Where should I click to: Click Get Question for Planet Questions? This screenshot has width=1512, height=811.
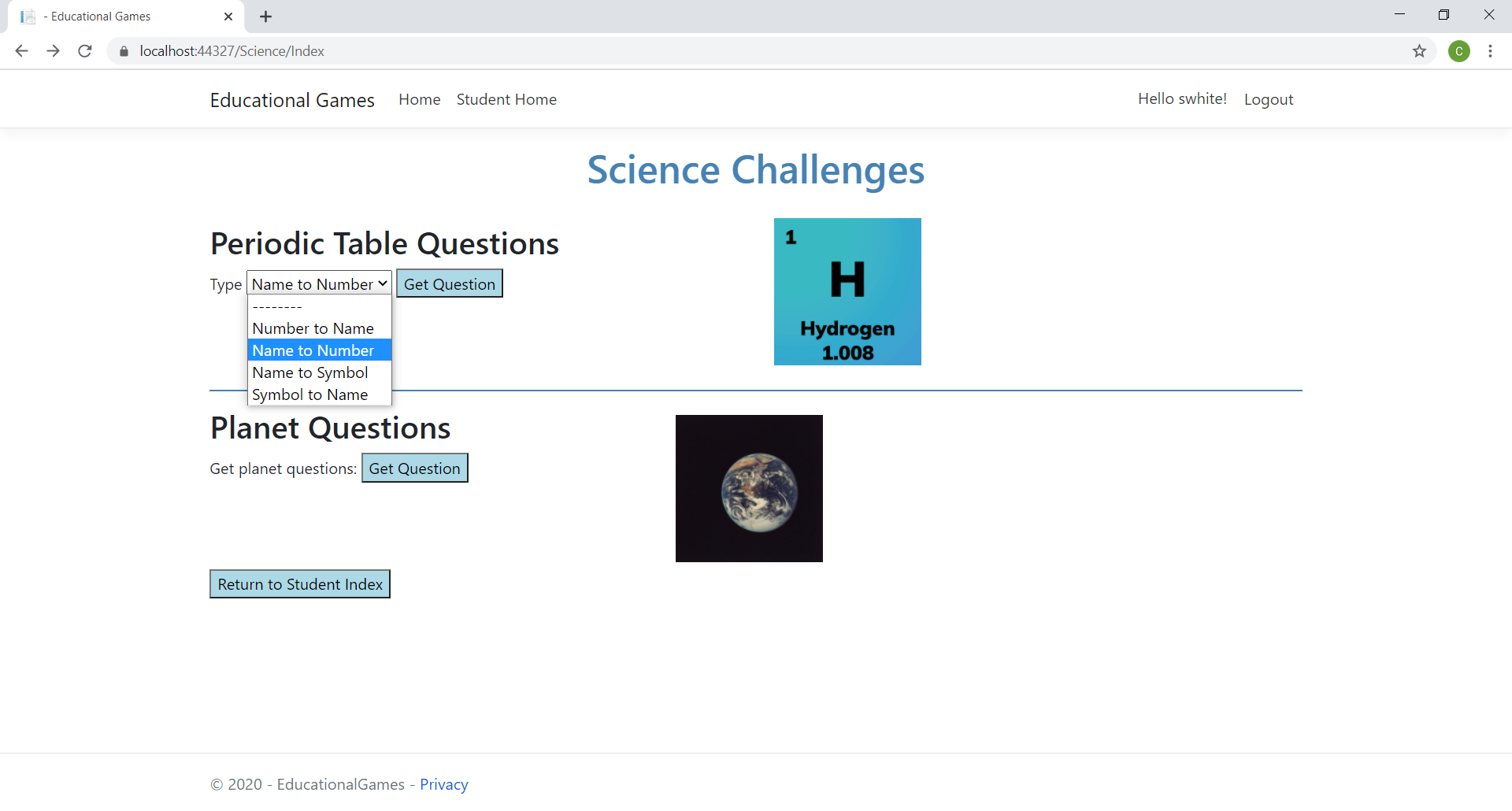tap(414, 468)
